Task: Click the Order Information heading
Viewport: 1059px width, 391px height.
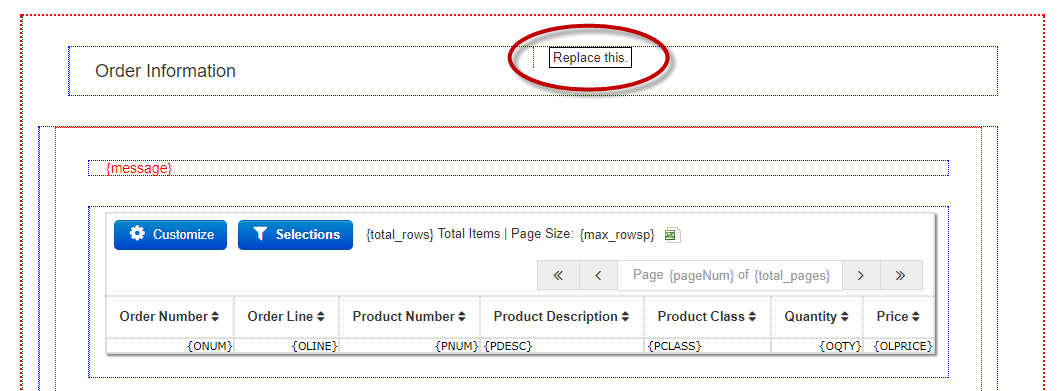Action: (x=165, y=71)
